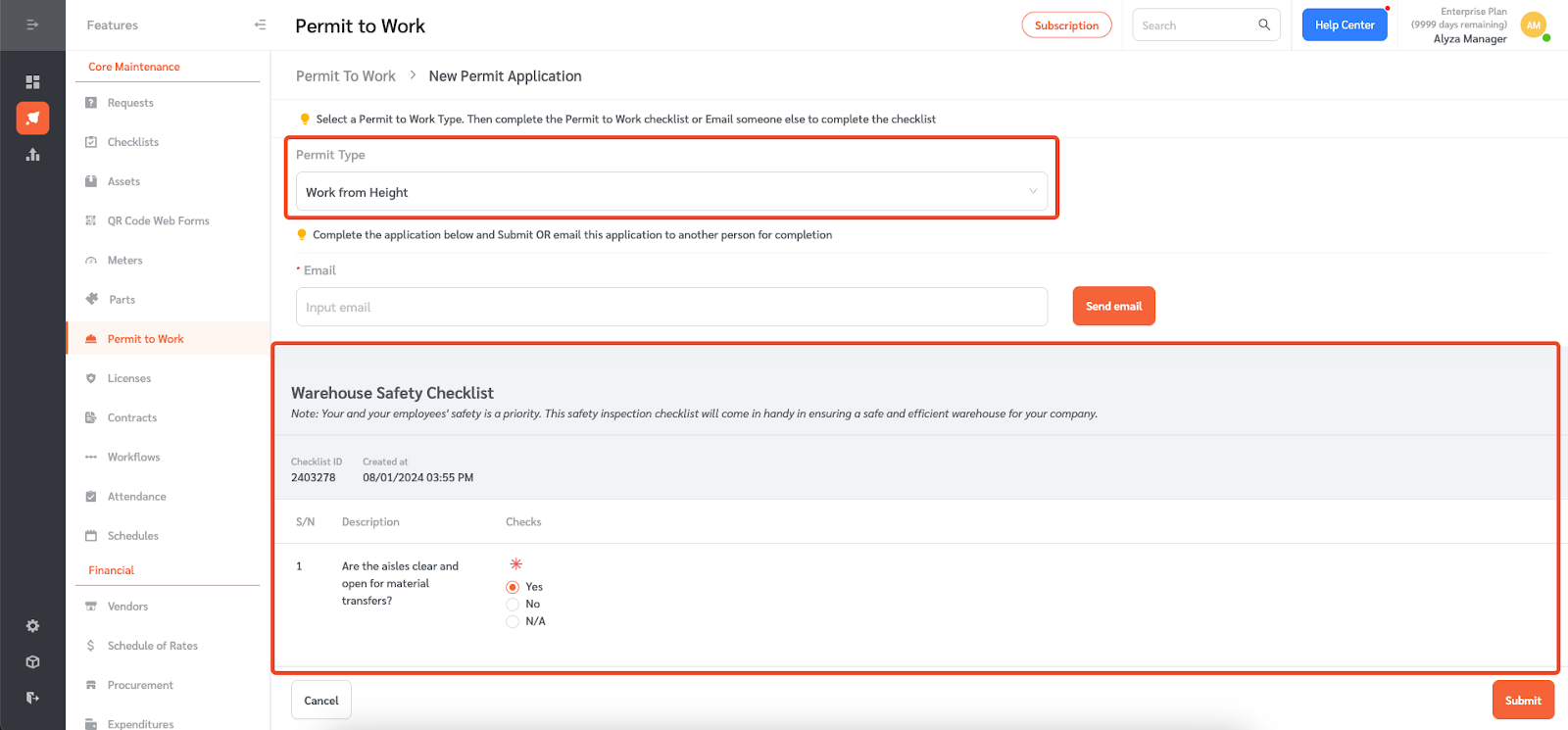Click the Contracts document icon
The height and width of the screenshot is (730, 1568).
click(91, 416)
